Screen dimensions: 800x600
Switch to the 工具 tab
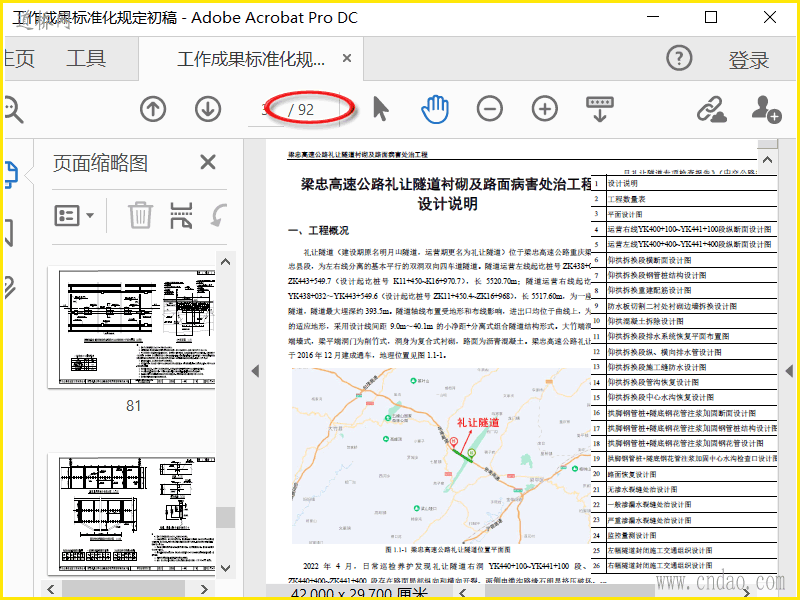coord(86,58)
